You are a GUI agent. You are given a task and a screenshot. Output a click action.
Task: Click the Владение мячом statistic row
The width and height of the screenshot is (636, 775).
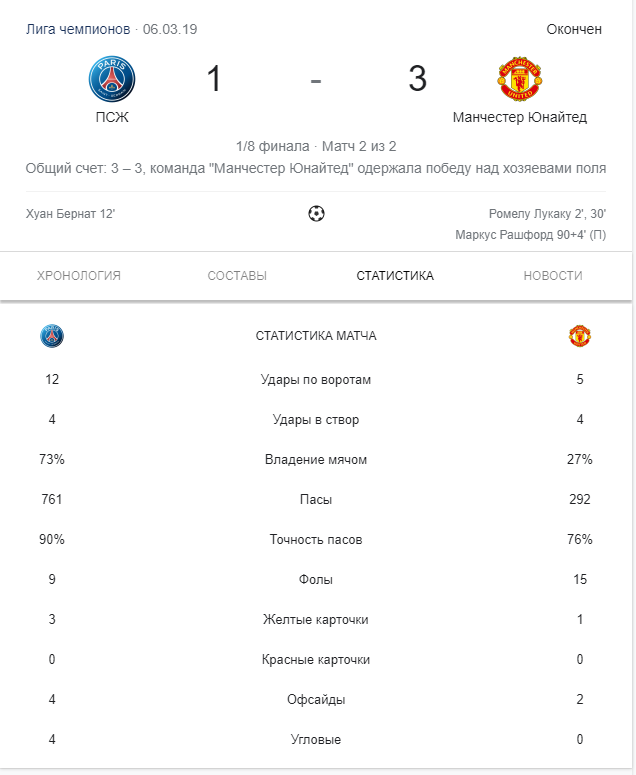[316, 460]
